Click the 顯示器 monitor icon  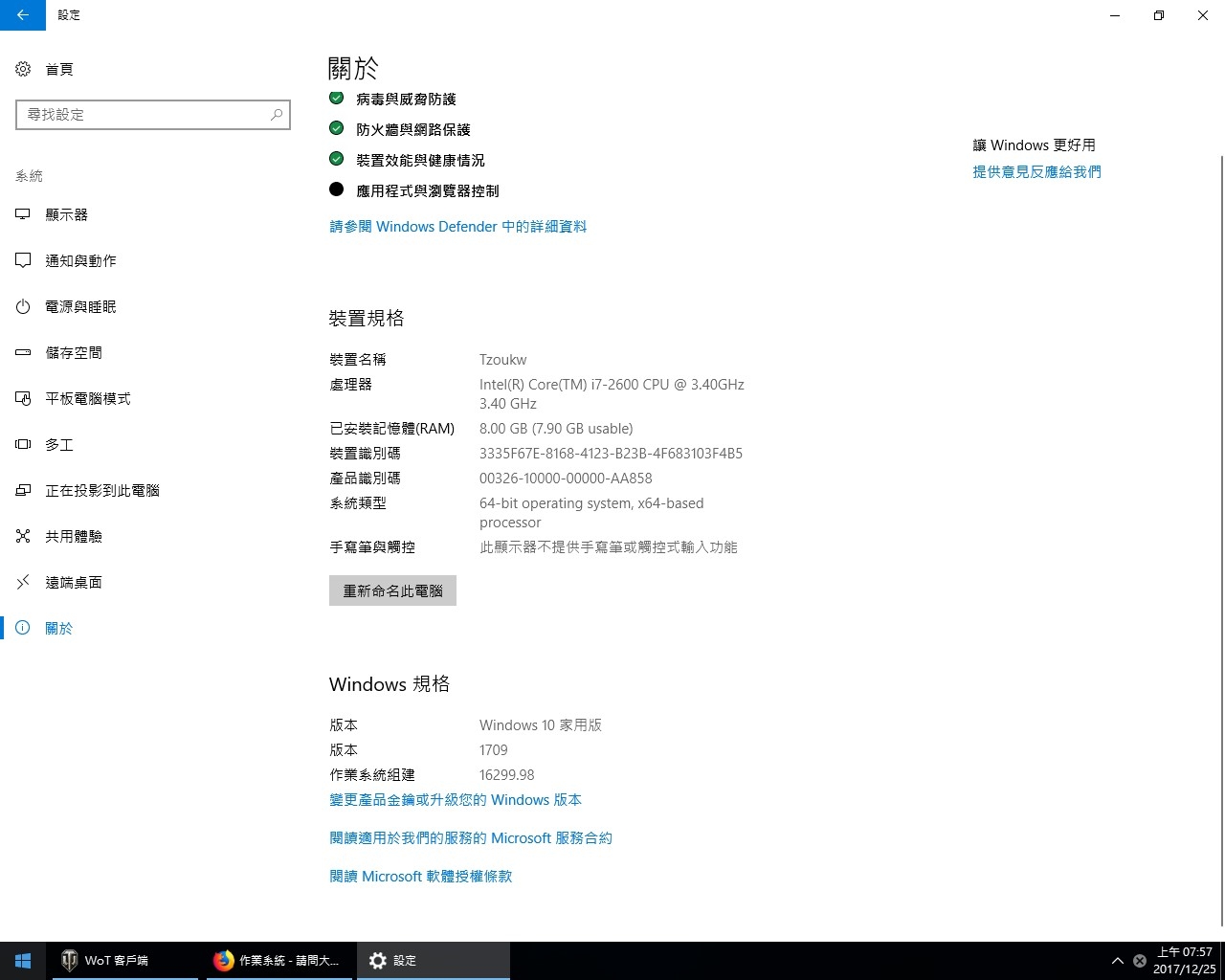tap(23, 214)
